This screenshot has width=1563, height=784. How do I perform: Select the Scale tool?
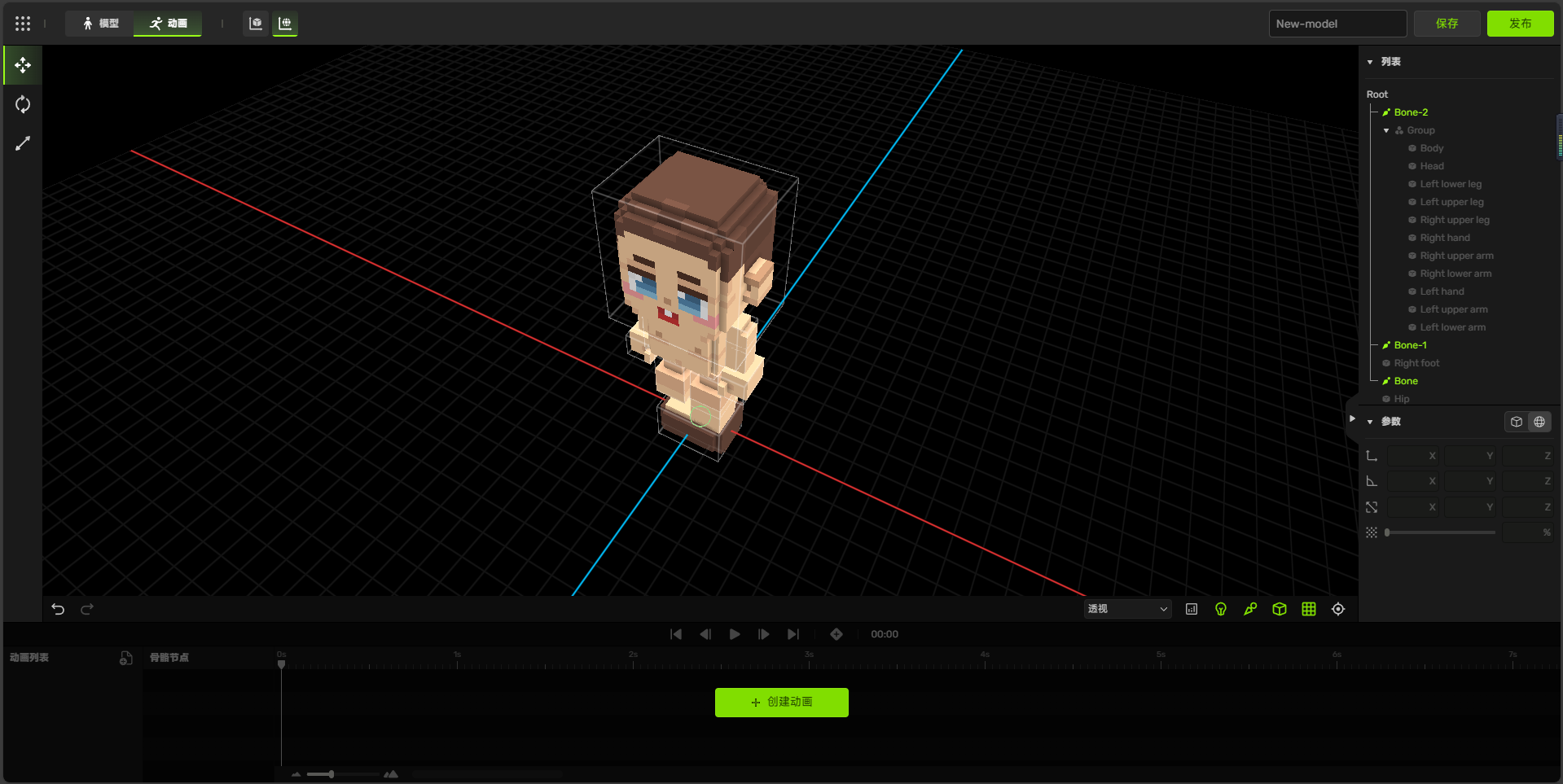[x=23, y=143]
